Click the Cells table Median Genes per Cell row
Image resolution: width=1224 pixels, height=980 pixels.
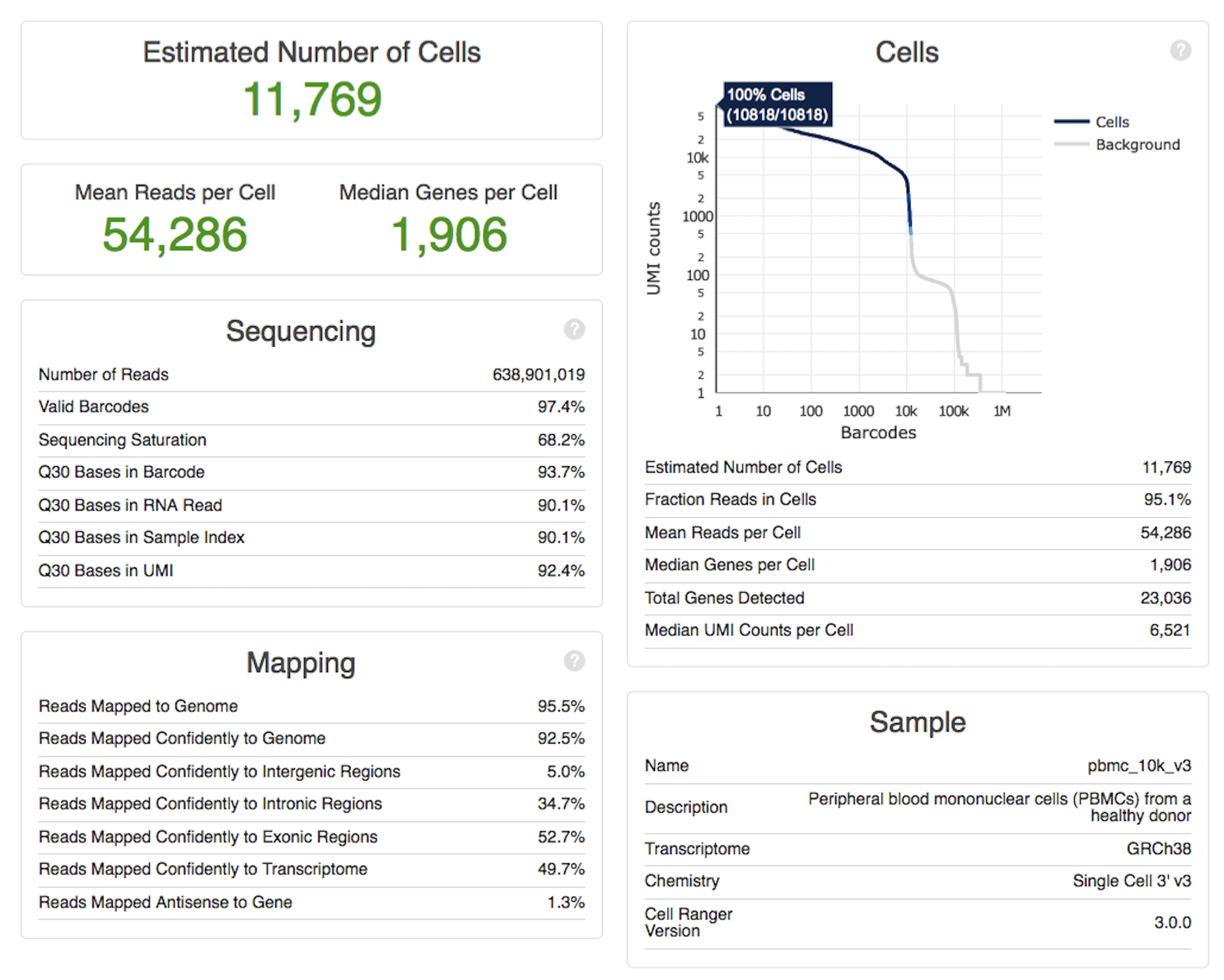(918, 565)
